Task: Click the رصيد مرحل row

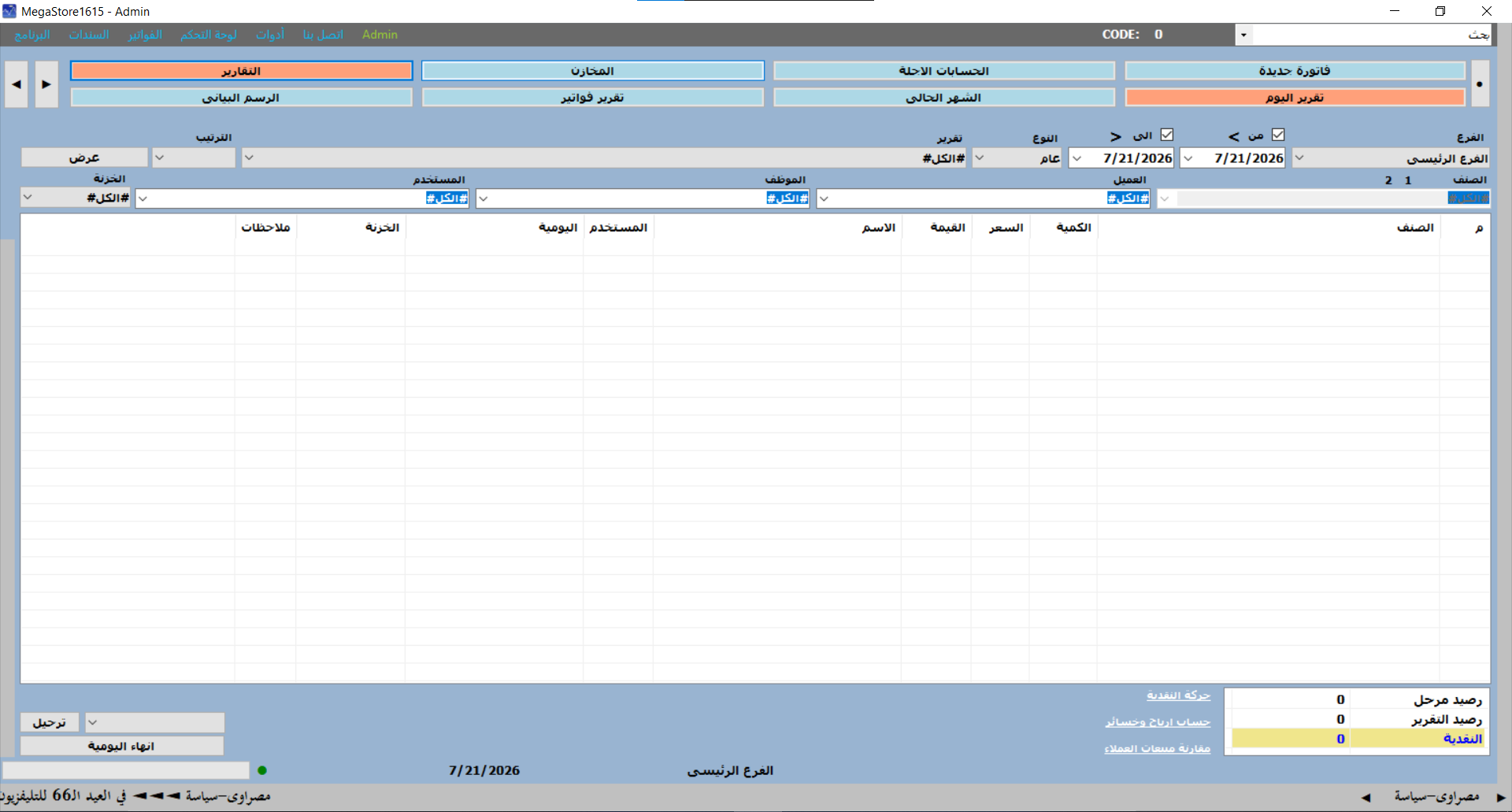Action: [1358, 699]
